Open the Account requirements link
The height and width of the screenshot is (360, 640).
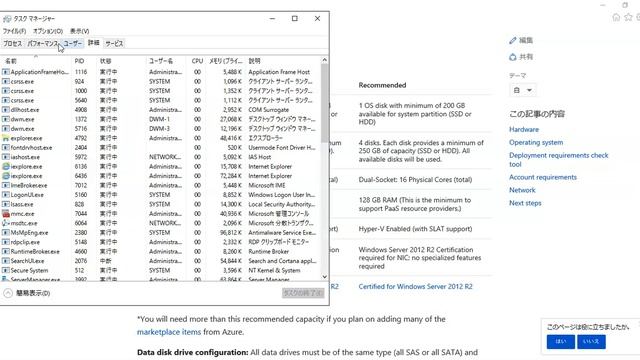tap(543, 177)
